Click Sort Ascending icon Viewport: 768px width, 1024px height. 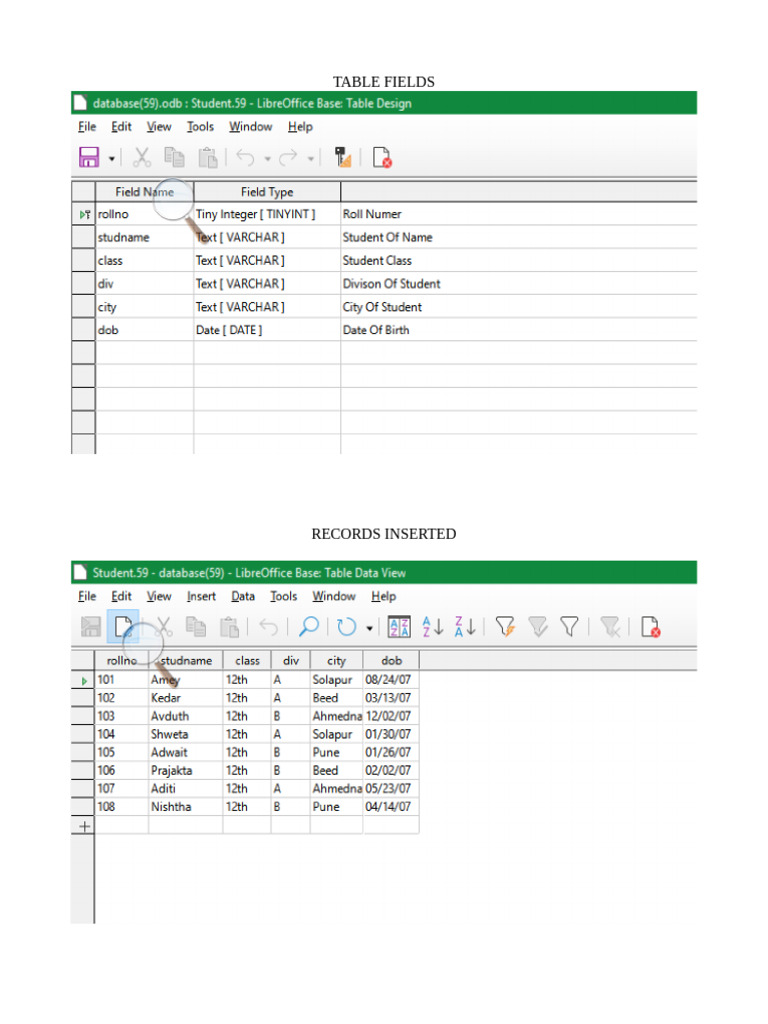(x=432, y=627)
